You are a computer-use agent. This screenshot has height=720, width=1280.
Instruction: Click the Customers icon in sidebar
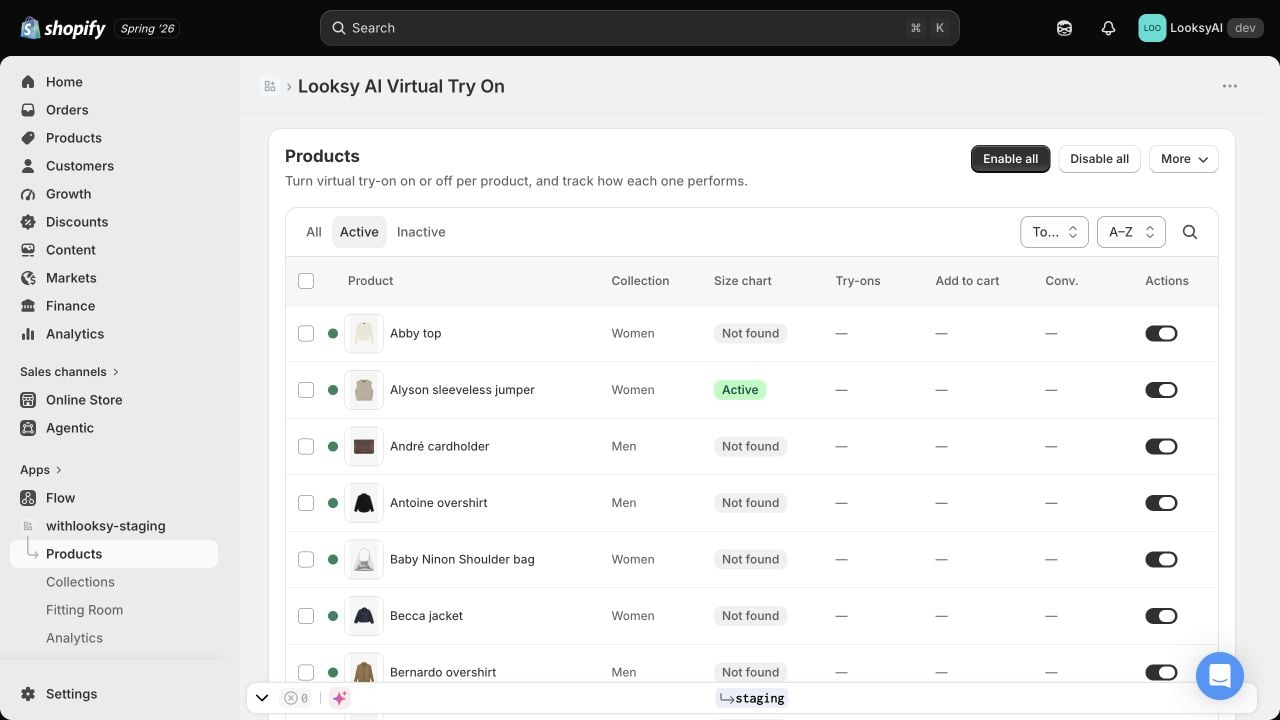28,166
